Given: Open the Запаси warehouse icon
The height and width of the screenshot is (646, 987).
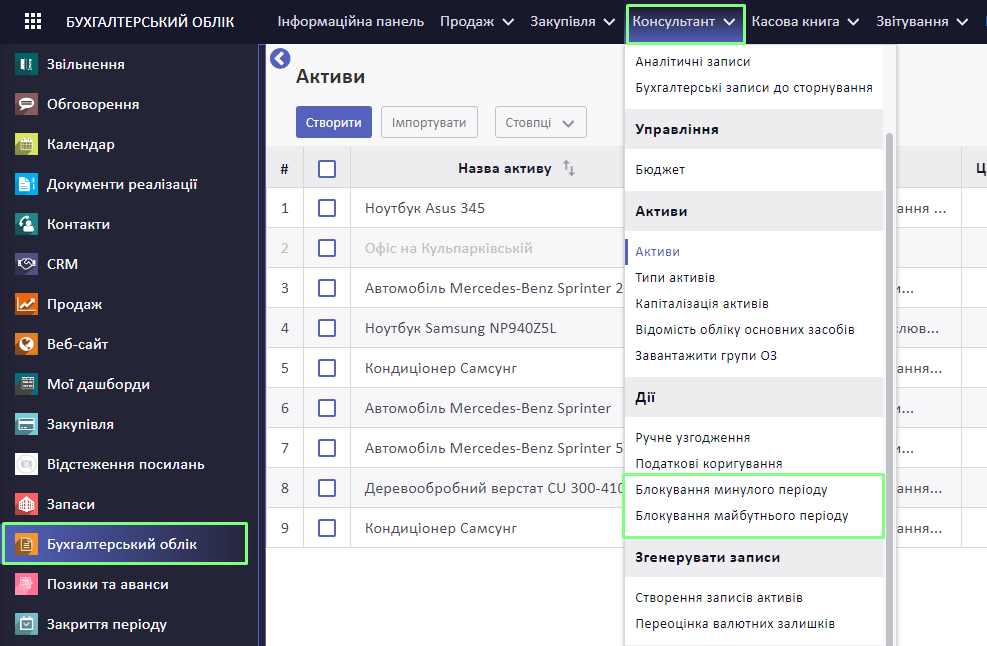Looking at the screenshot, I should [26, 504].
